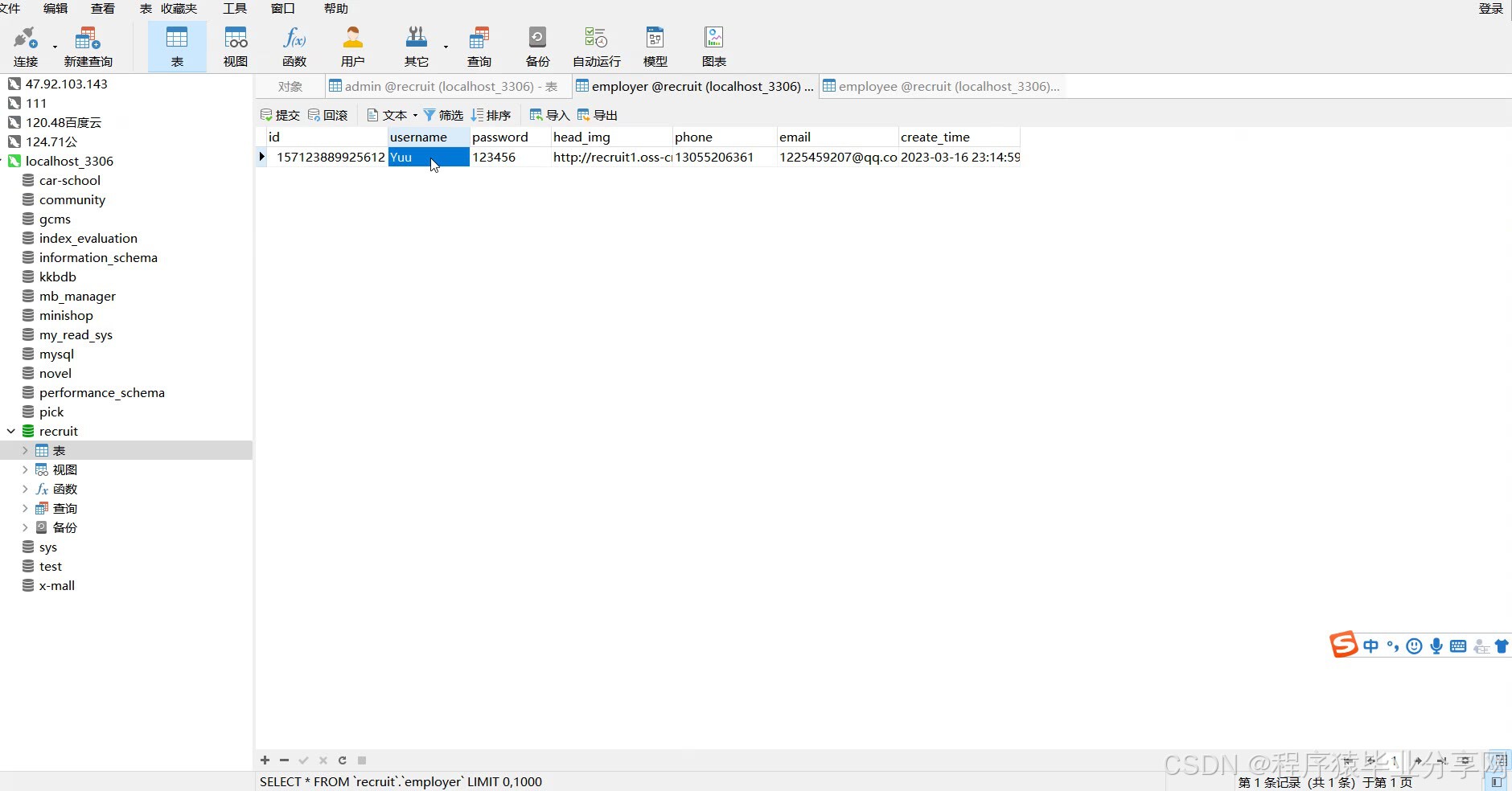This screenshot has height=791, width=1512.
Task: Select the localhost_3306 connection
Action: click(x=69, y=161)
